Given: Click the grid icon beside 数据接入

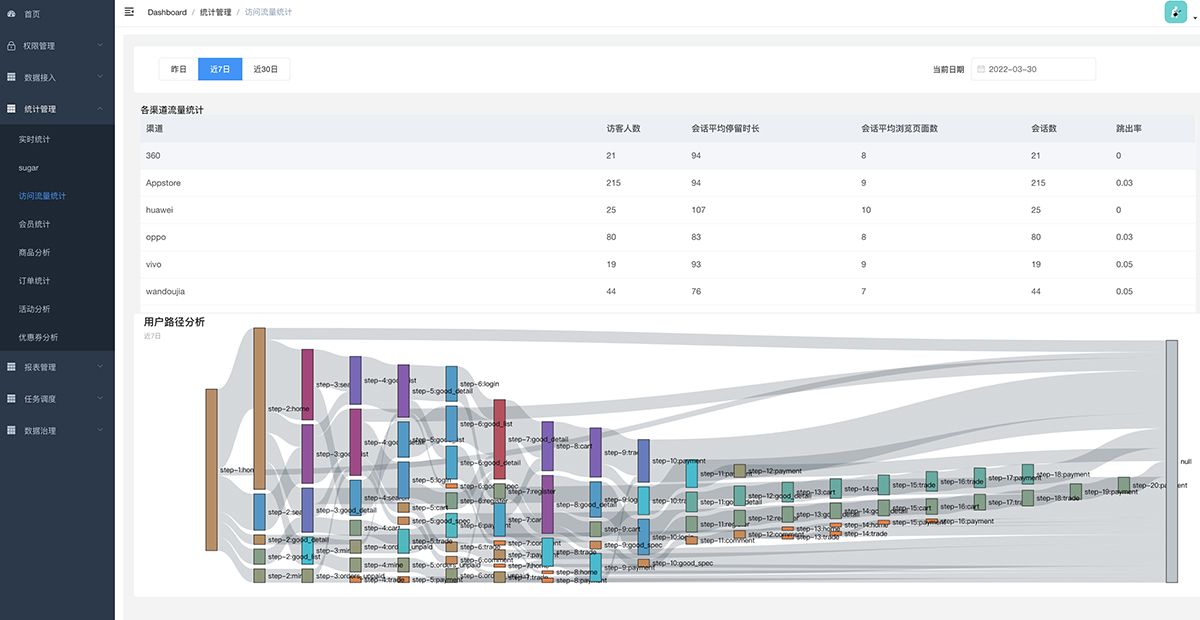Looking at the screenshot, I should coord(11,77).
